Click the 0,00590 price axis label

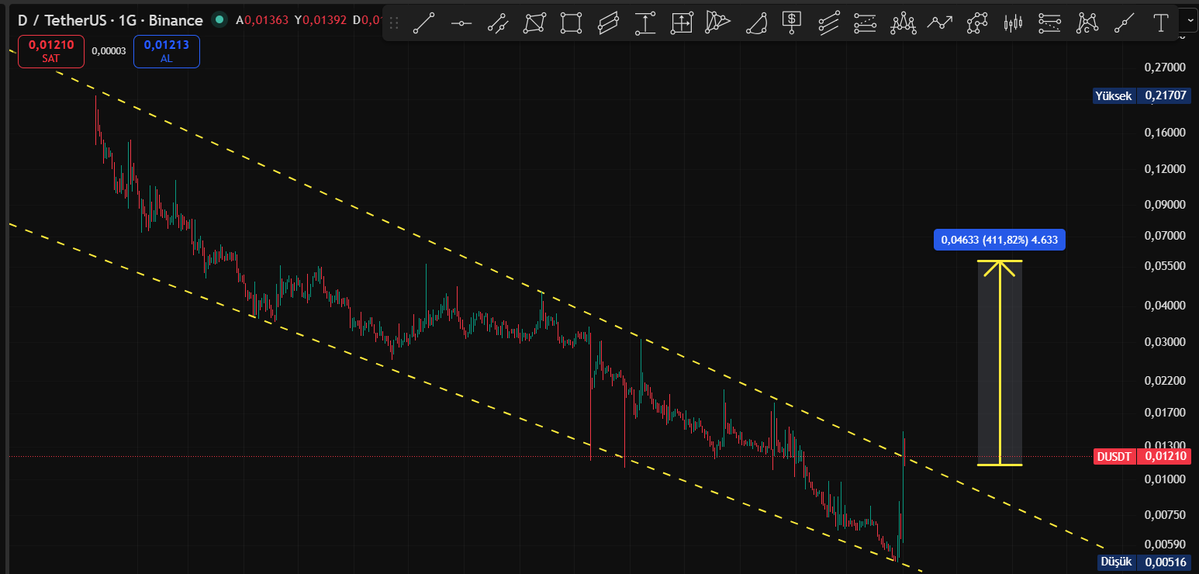point(1165,545)
